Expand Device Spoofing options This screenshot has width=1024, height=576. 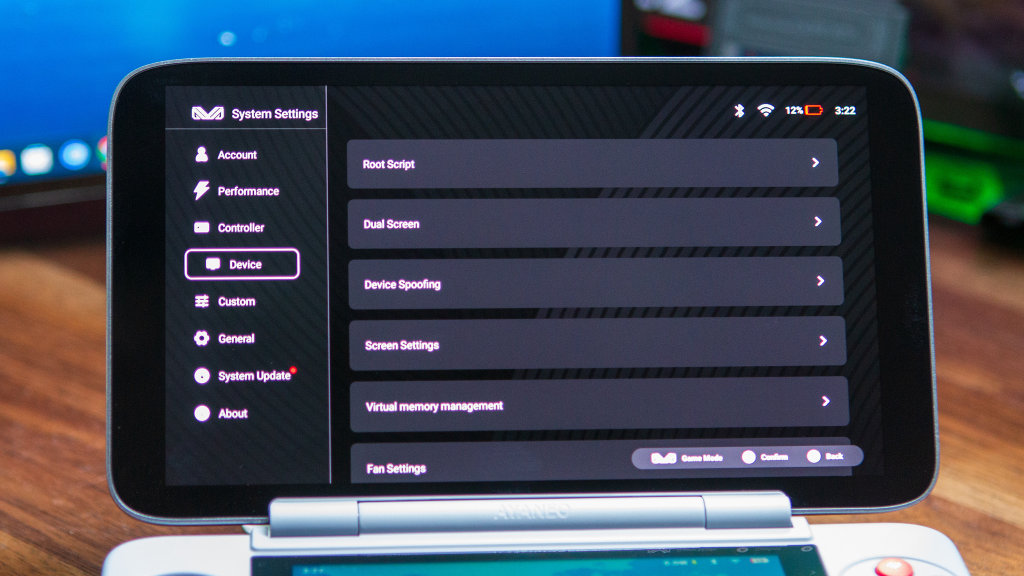tap(822, 283)
